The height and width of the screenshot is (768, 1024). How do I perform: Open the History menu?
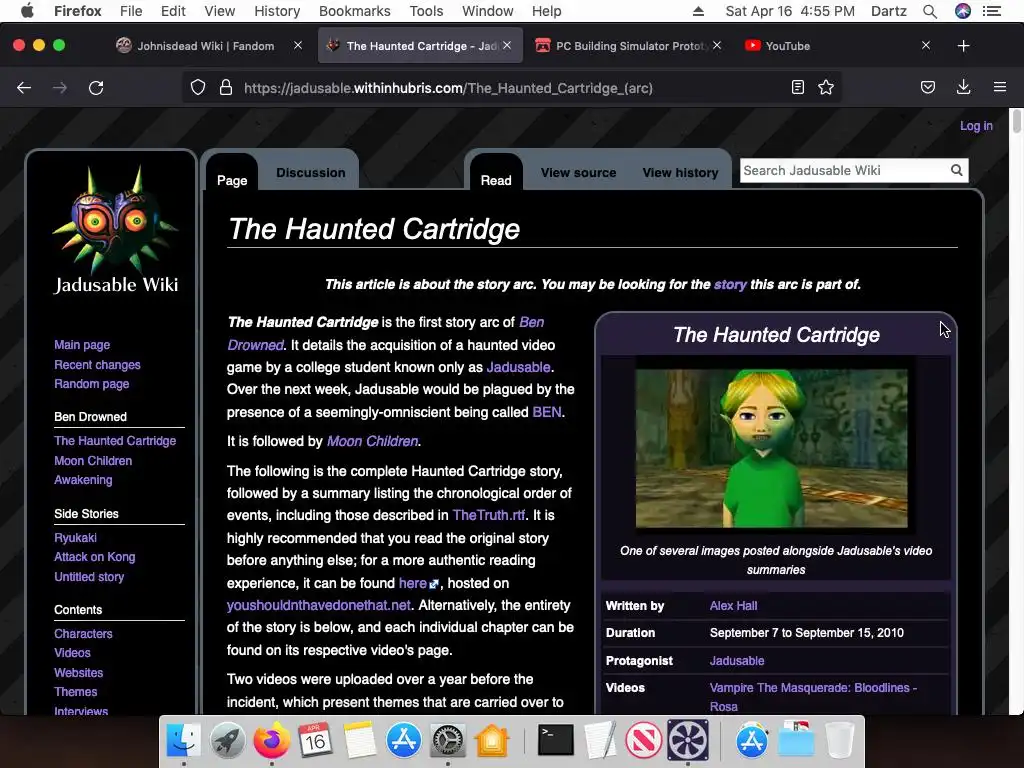(x=277, y=11)
